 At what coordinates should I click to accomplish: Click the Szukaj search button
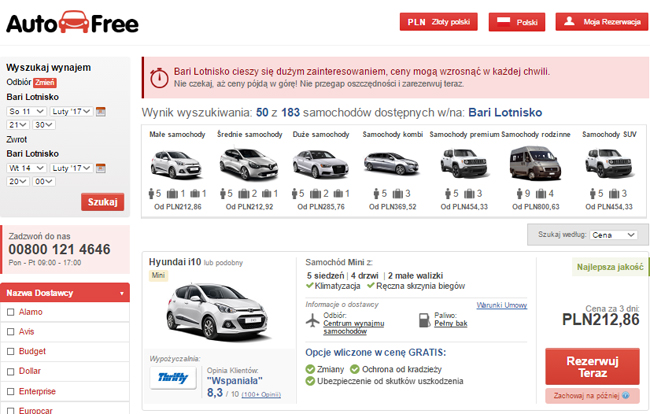point(102,202)
